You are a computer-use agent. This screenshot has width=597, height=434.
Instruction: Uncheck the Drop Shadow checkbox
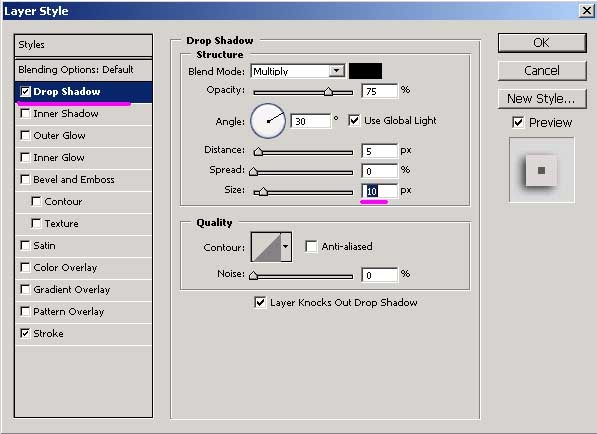click(x=25, y=92)
